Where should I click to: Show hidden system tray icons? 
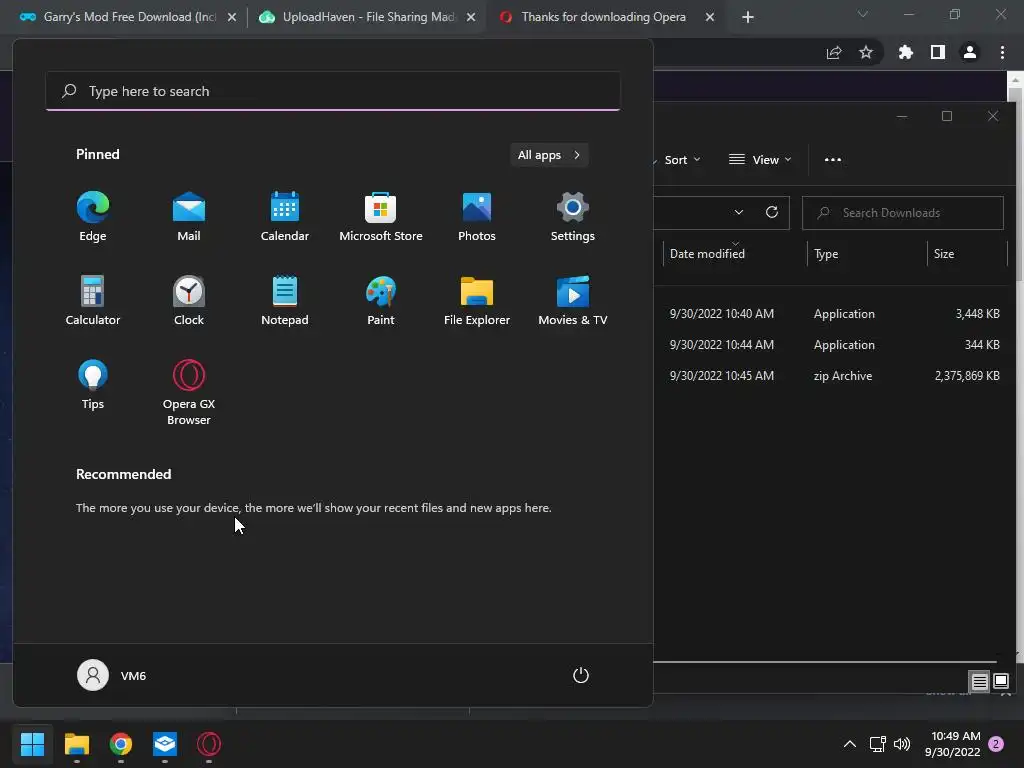(x=850, y=743)
